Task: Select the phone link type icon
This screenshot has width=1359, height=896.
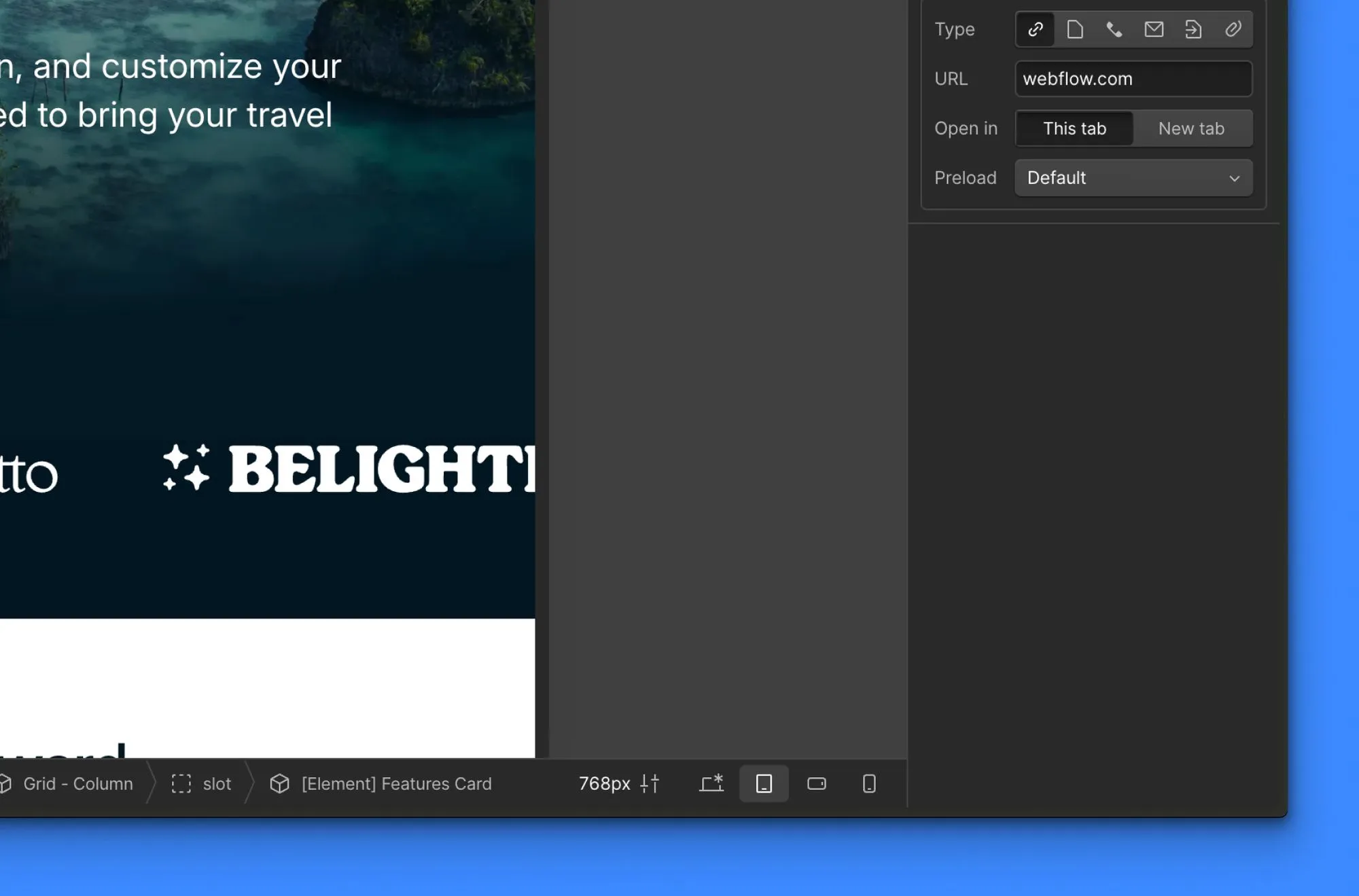Action: [x=1114, y=29]
